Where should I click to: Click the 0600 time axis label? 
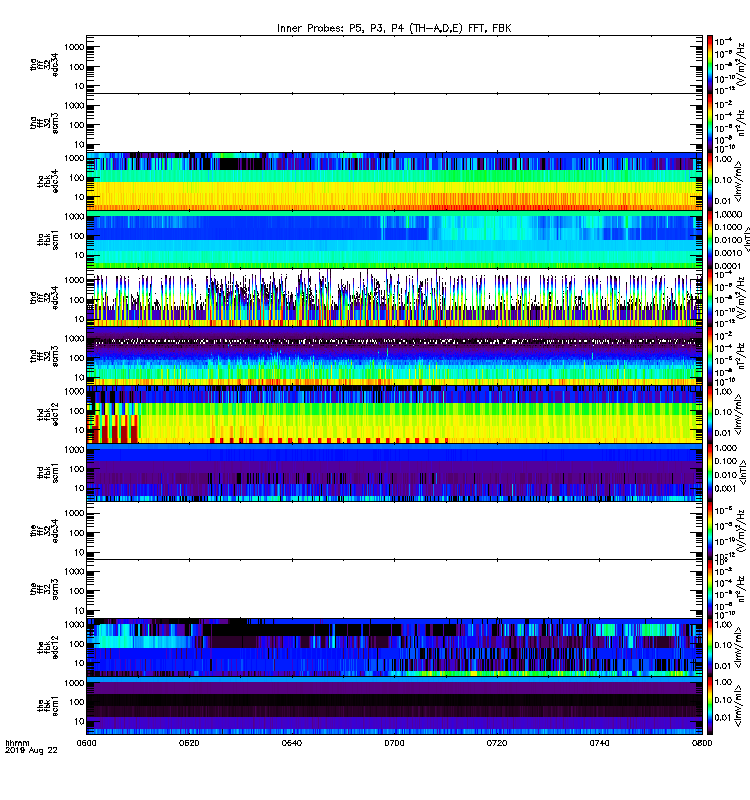(x=86, y=743)
